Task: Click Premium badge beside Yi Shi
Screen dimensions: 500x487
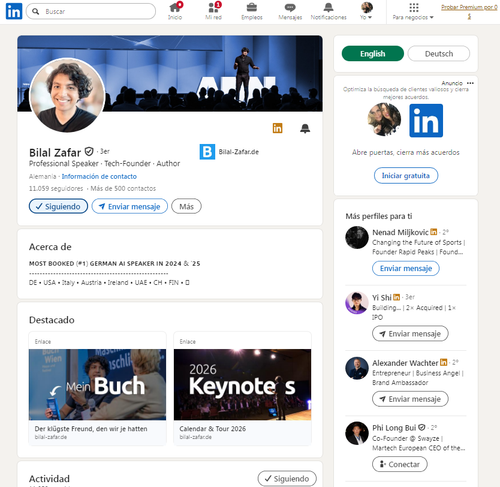Action: pyautogui.click(x=397, y=297)
